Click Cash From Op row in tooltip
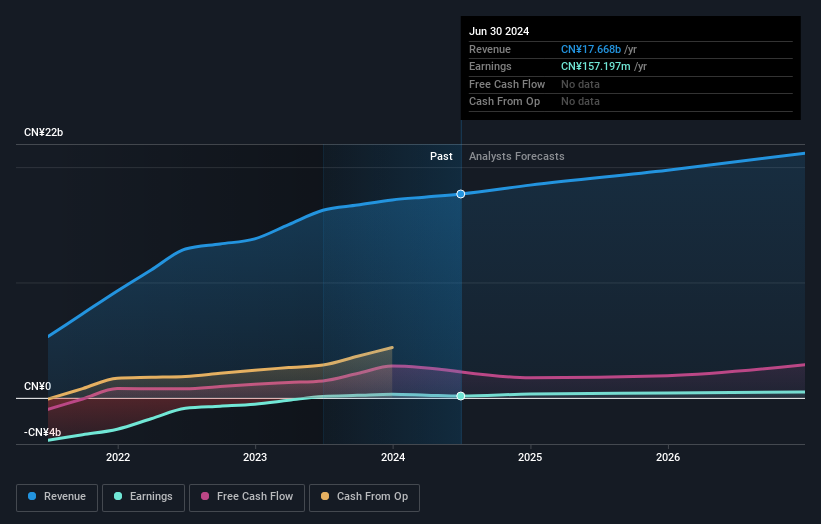This screenshot has width=821, height=524. 630,102
